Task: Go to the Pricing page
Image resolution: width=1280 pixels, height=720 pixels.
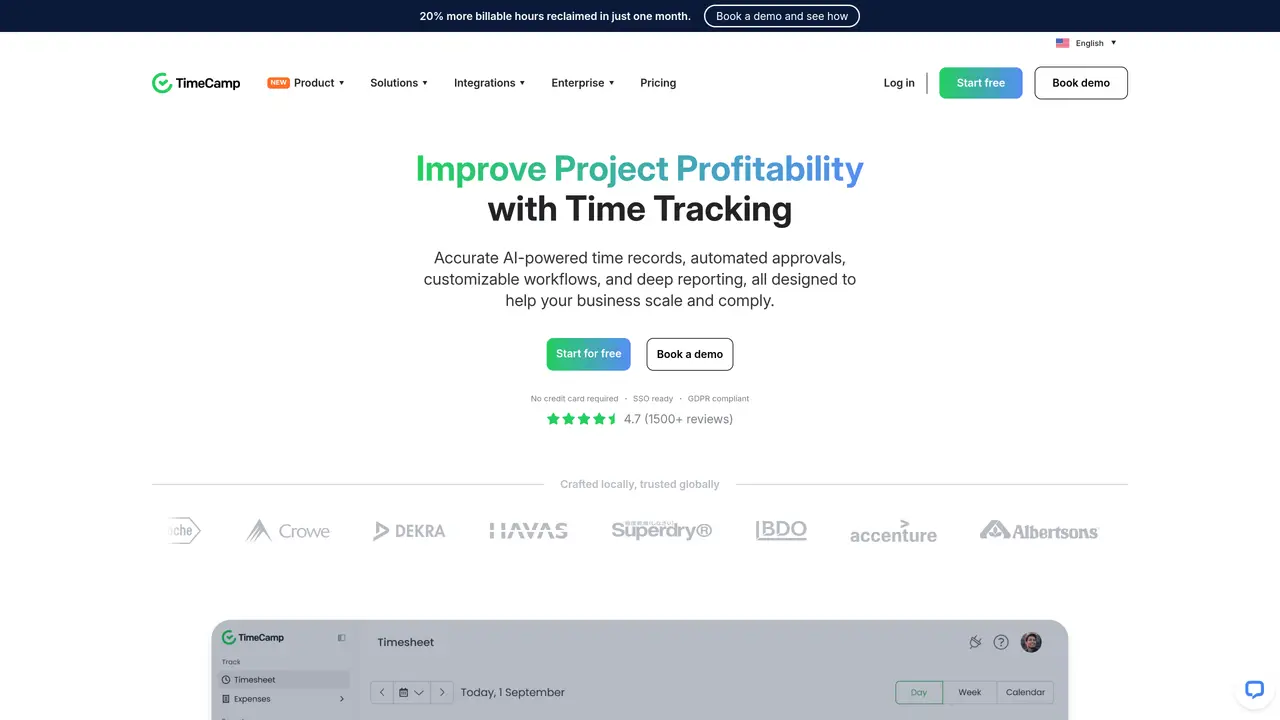Action: pos(658,83)
